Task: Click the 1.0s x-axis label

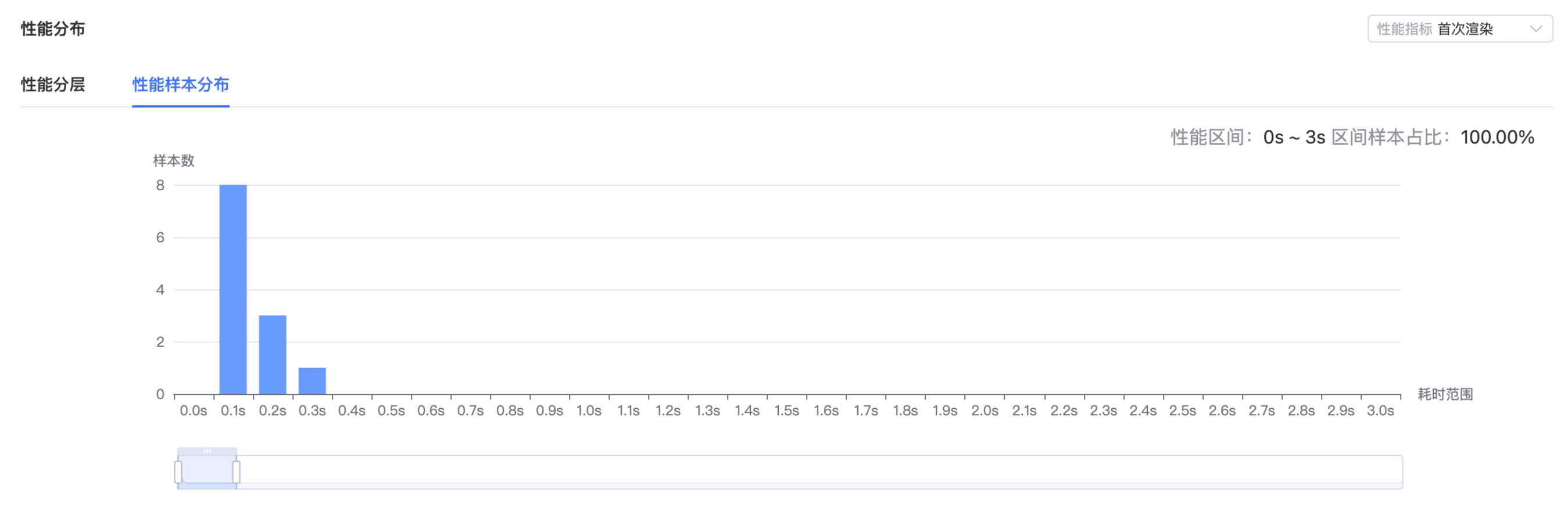Action: 589,411
